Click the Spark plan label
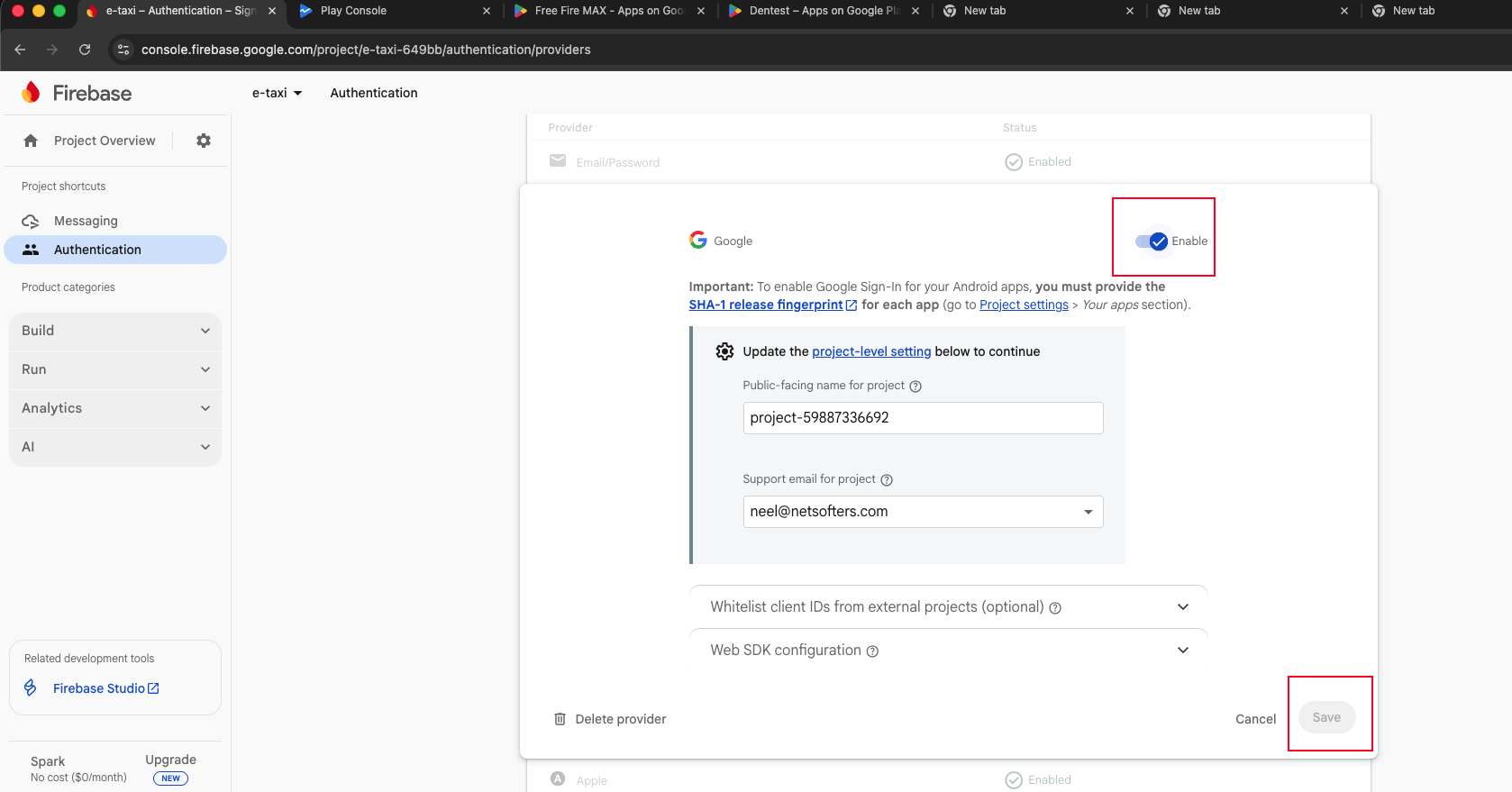Viewport: 1512px width, 792px height. (x=48, y=761)
